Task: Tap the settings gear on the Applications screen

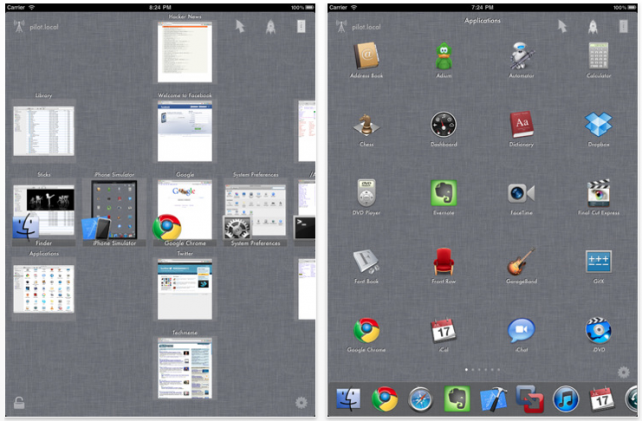Action: tap(624, 372)
